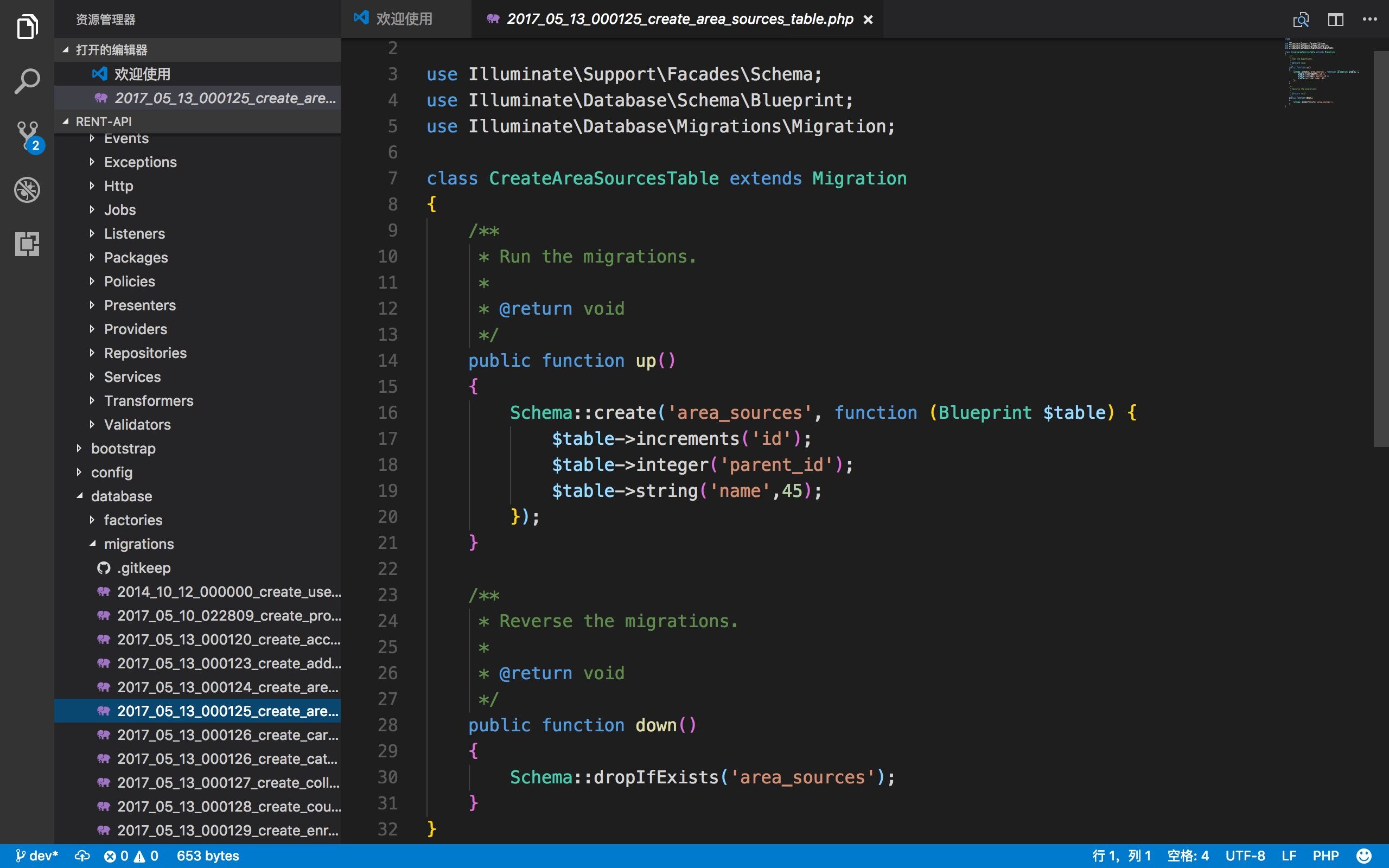The width and height of the screenshot is (1389, 868).
Task: Expand the Repositories folder
Action: [145, 353]
